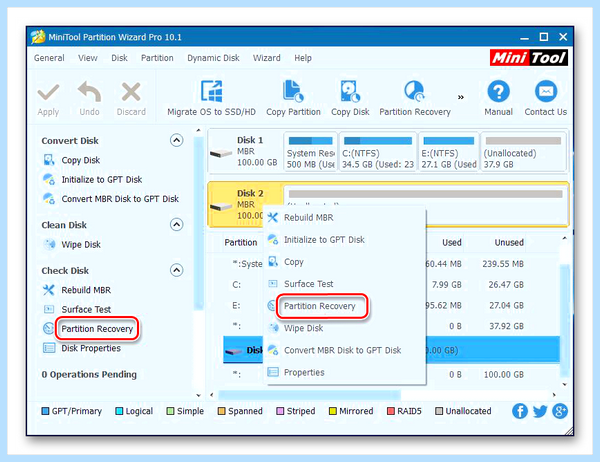Click the Unallocated legend color box

pyautogui.click(x=439, y=411)
